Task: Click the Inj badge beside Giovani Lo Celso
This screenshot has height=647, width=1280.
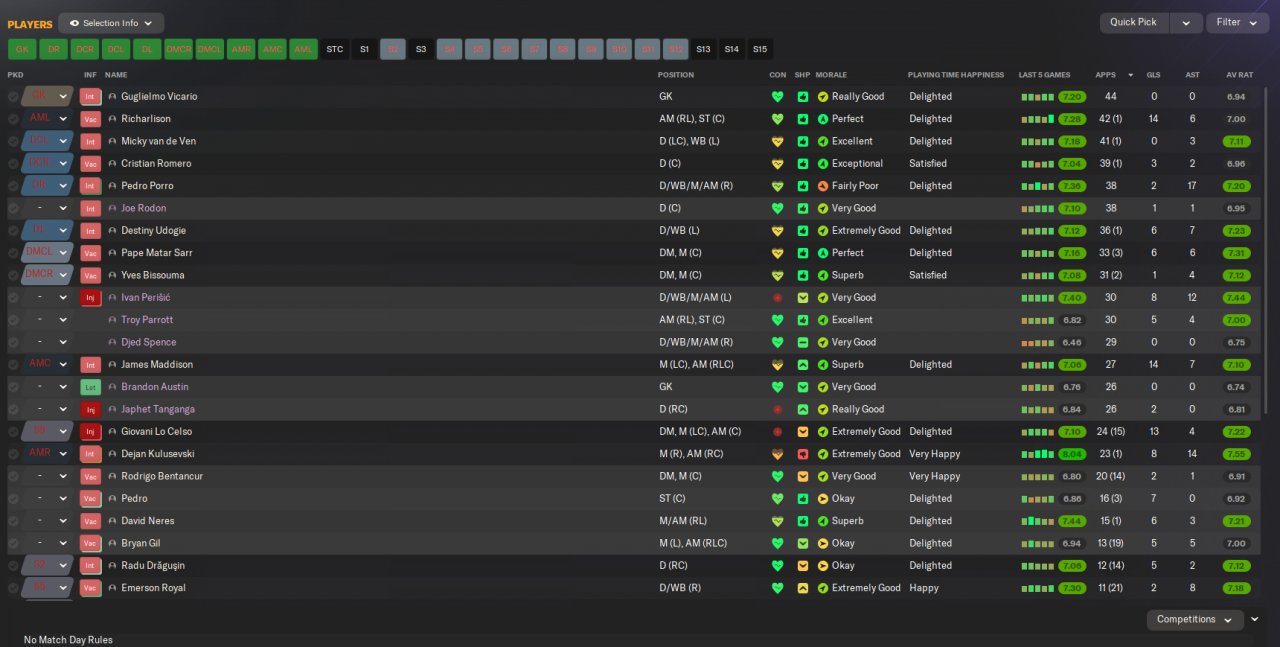Action: 91,432
